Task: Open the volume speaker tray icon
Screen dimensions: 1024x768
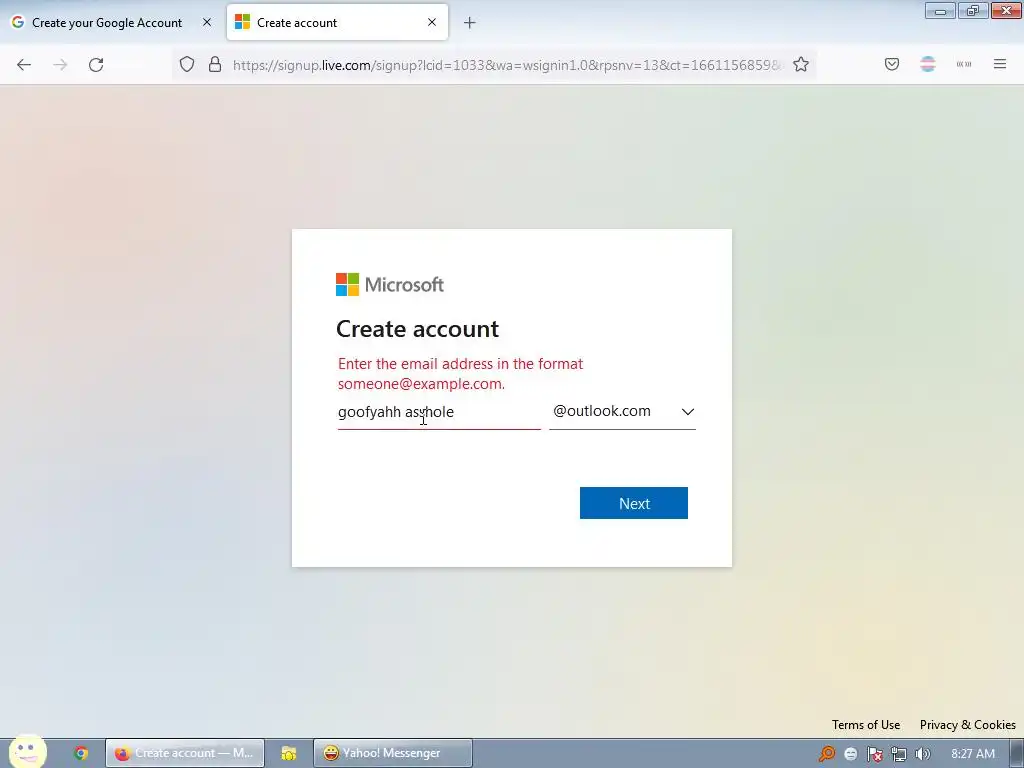Action: (923, 754)
